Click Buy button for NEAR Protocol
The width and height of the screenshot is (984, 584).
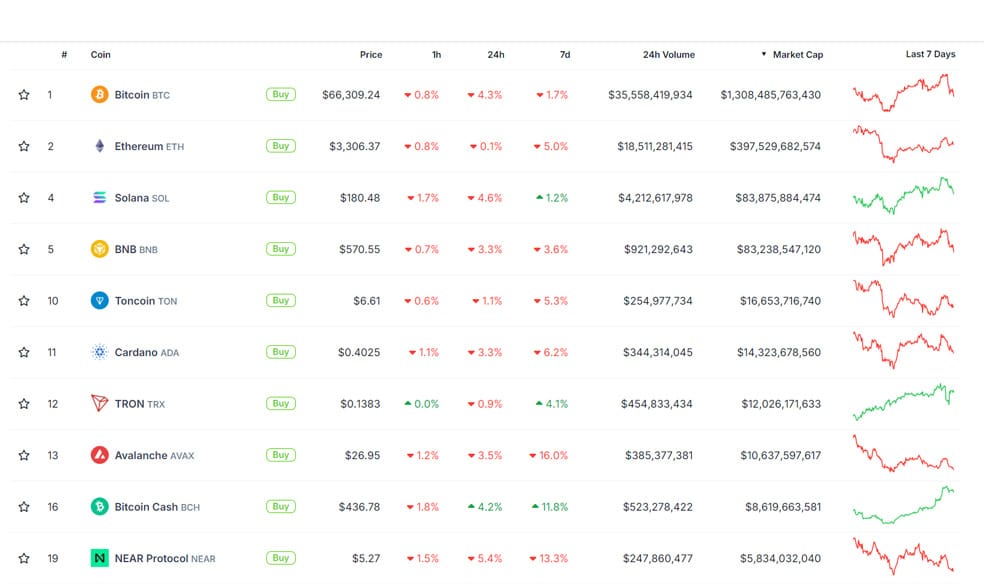pos(281,557)
